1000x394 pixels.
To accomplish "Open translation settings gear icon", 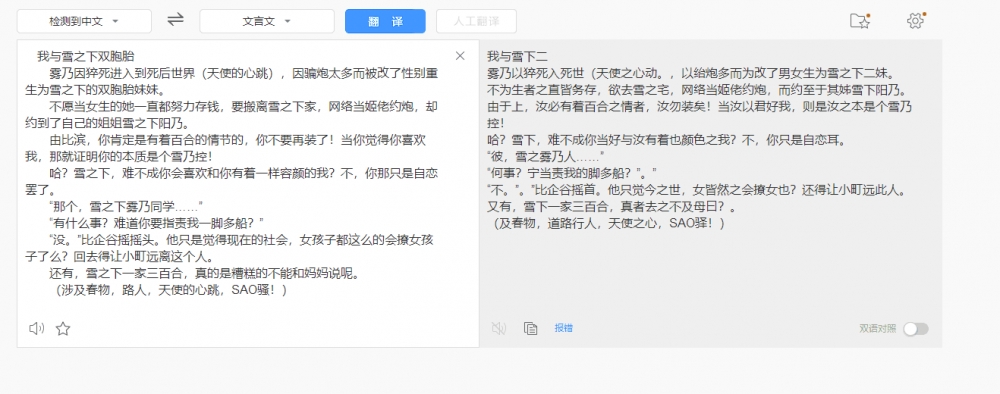I will tap(916, 20).
